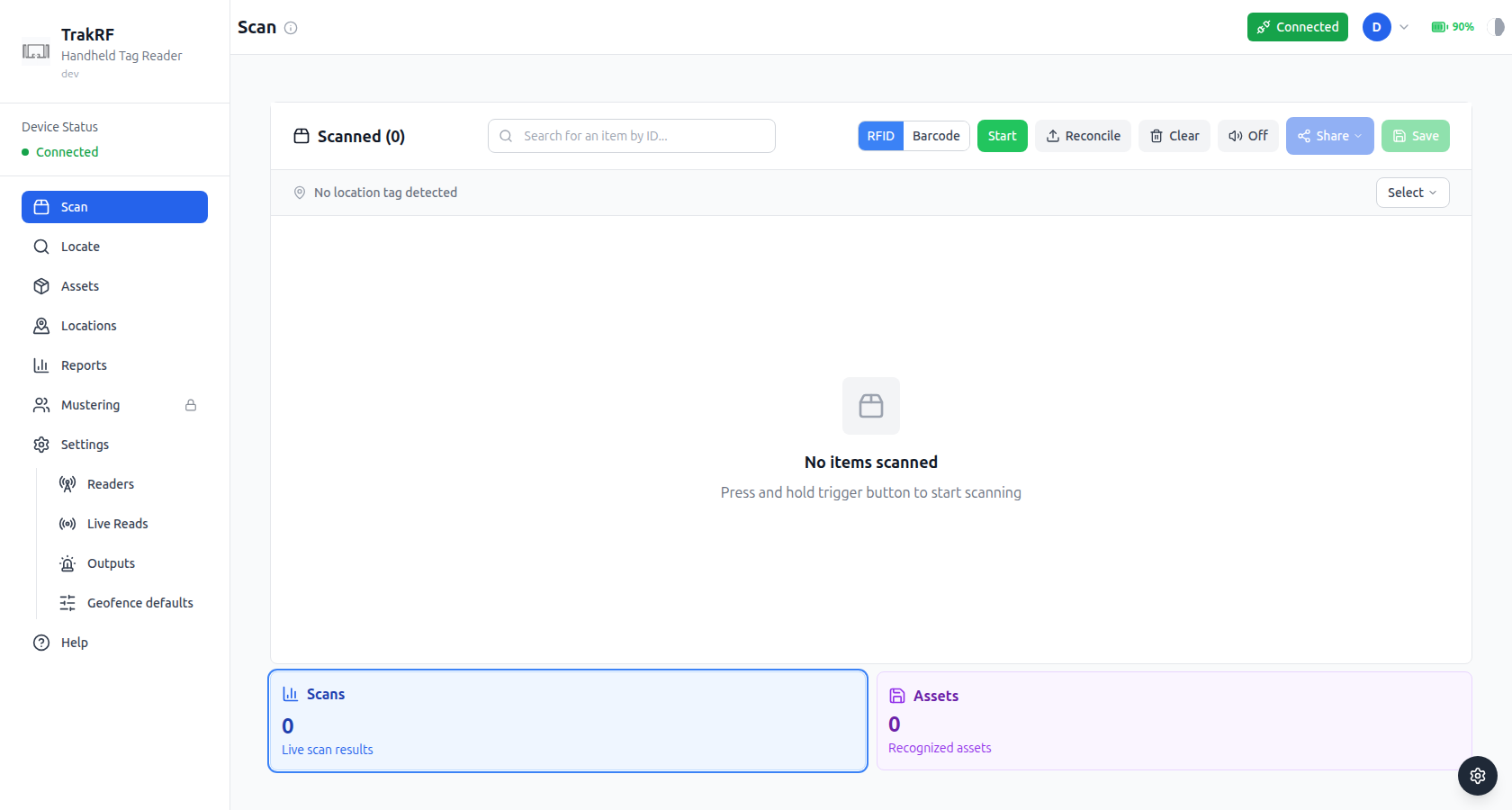Switch scan mode to Barcode

(x=936, y=136)
